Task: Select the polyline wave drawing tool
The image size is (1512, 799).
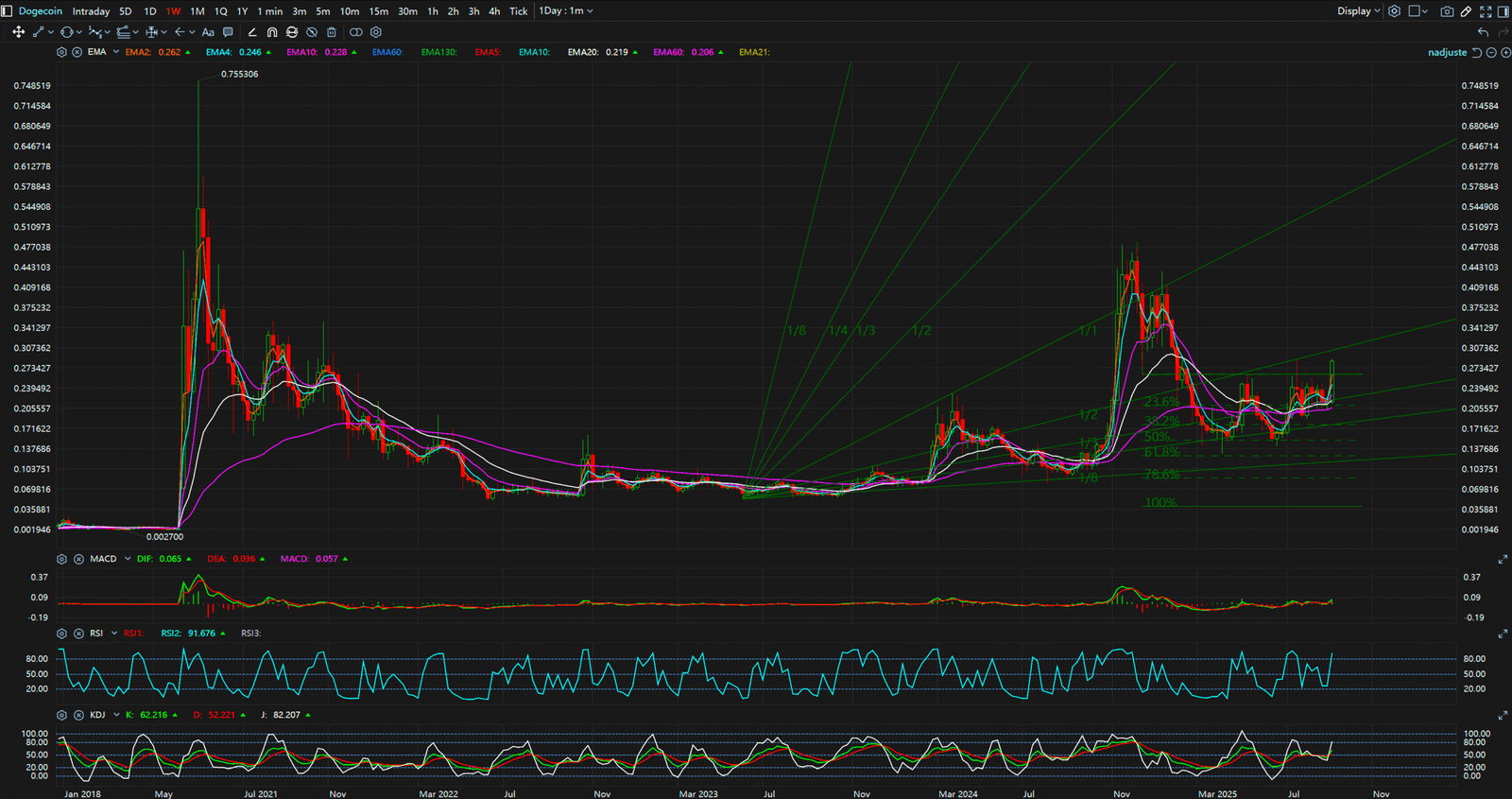Action: (x=94, y=32)
